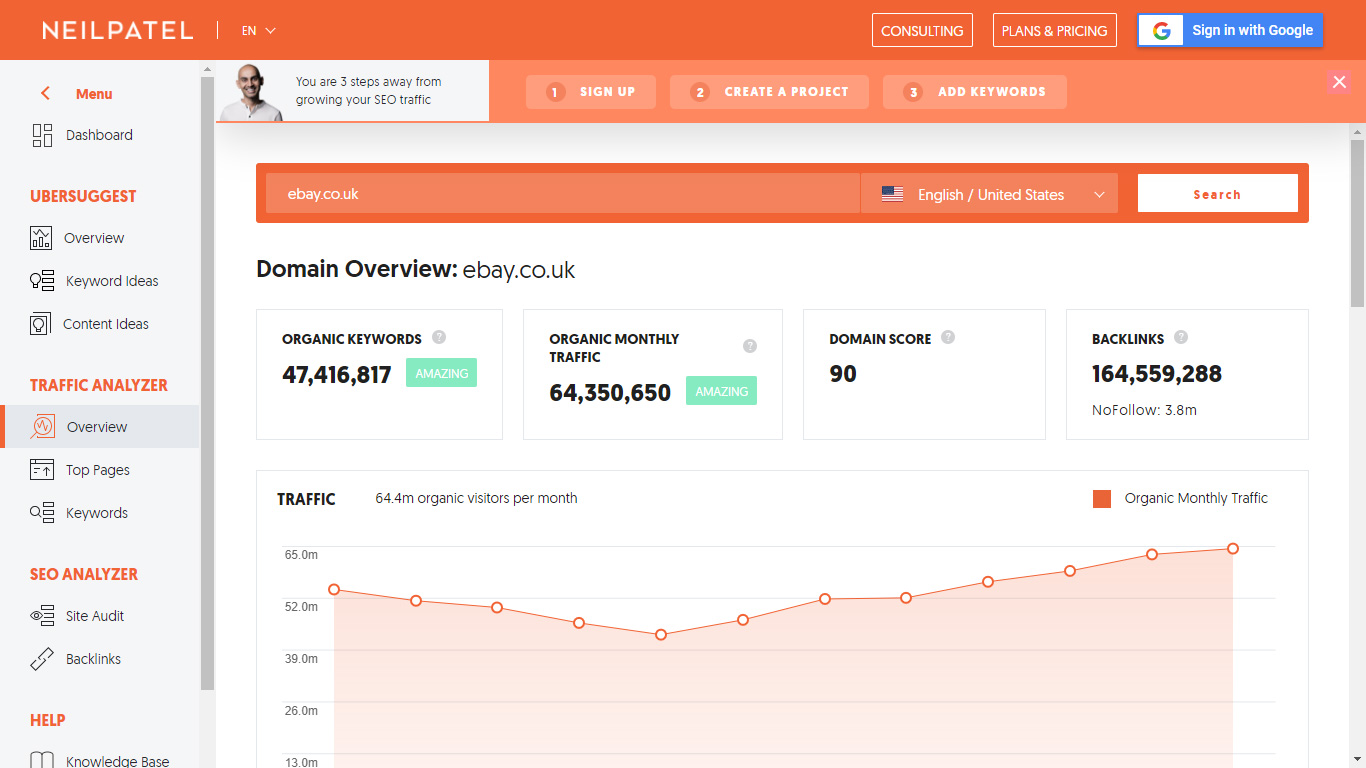The width and height of the screenshot is (1366, 768).
Task: Click help icon next to Backlinks
Action: pyautogui.click(x=1181, y=337)
